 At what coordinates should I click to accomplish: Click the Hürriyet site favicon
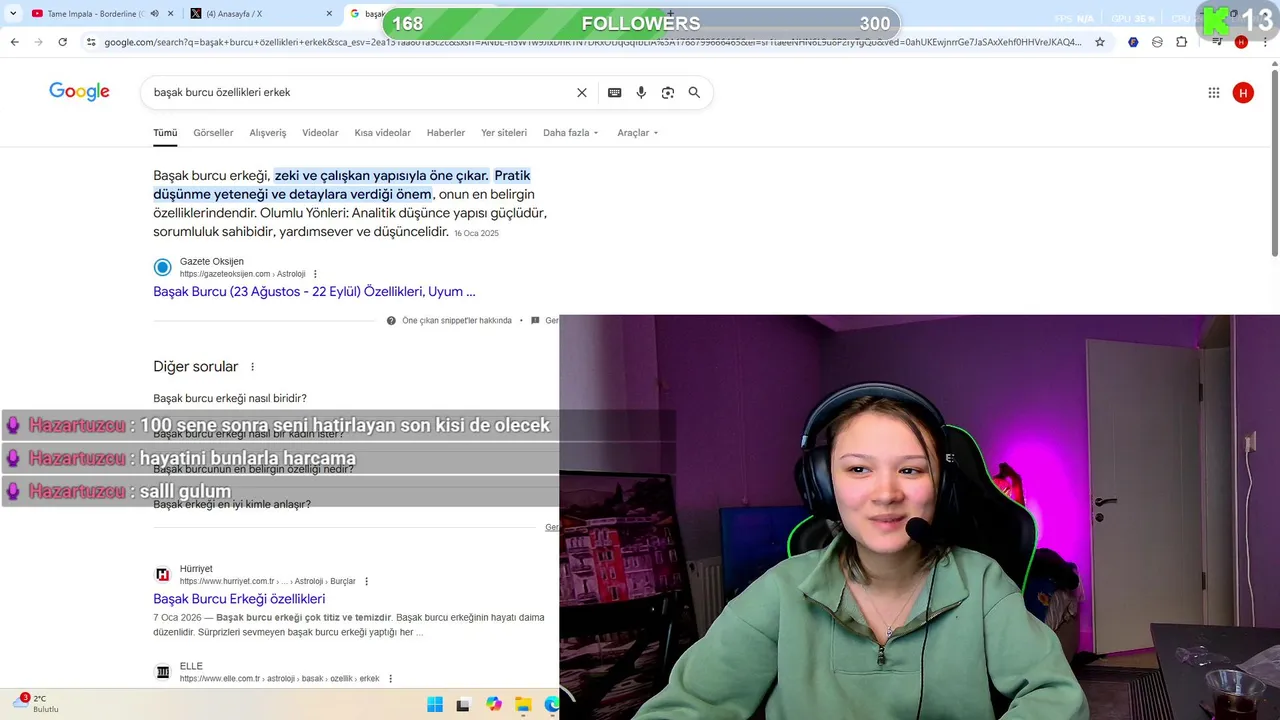tap(163, 574)
